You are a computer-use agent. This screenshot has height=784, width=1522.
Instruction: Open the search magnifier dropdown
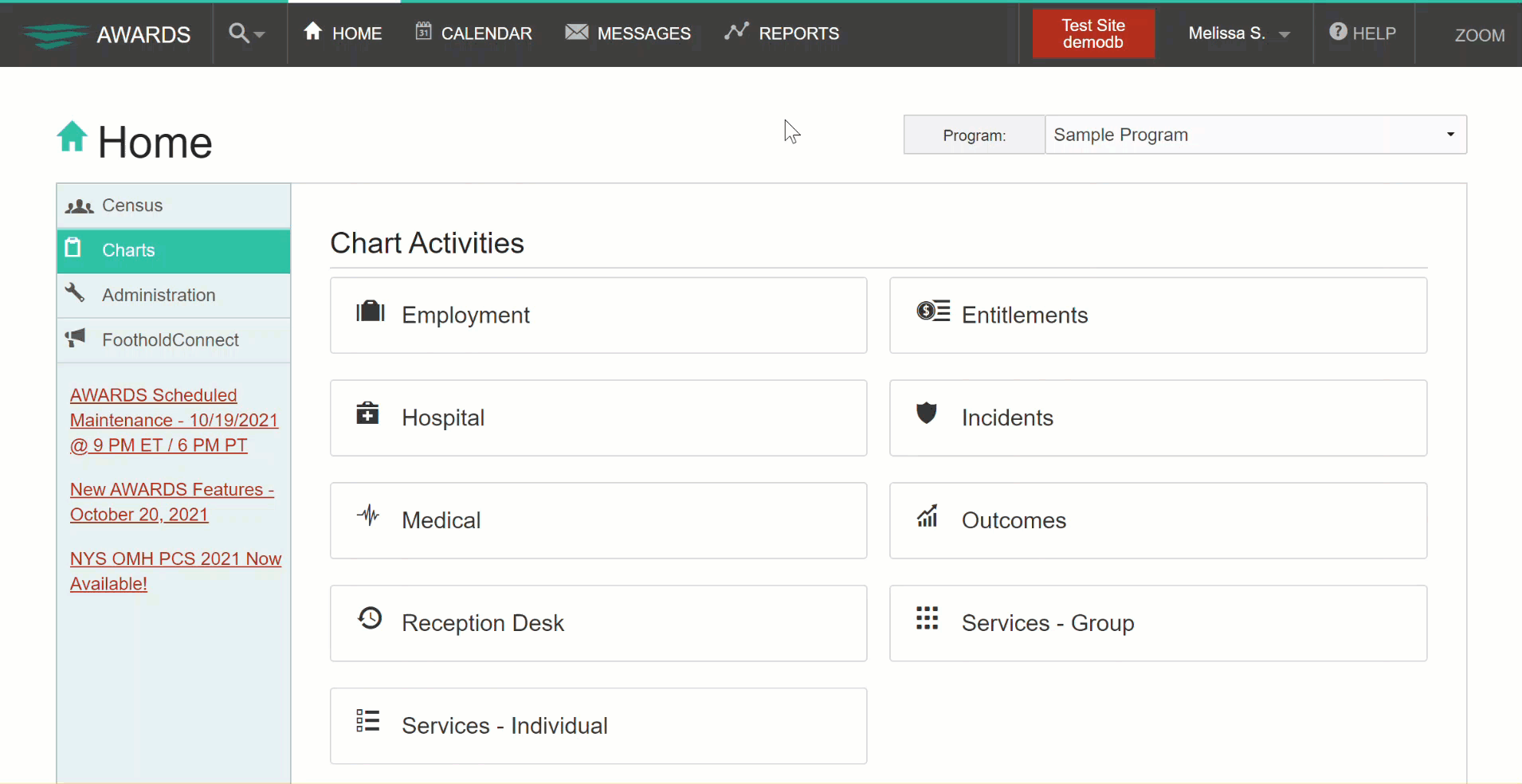pyautogui.click(x=245, y=33)
